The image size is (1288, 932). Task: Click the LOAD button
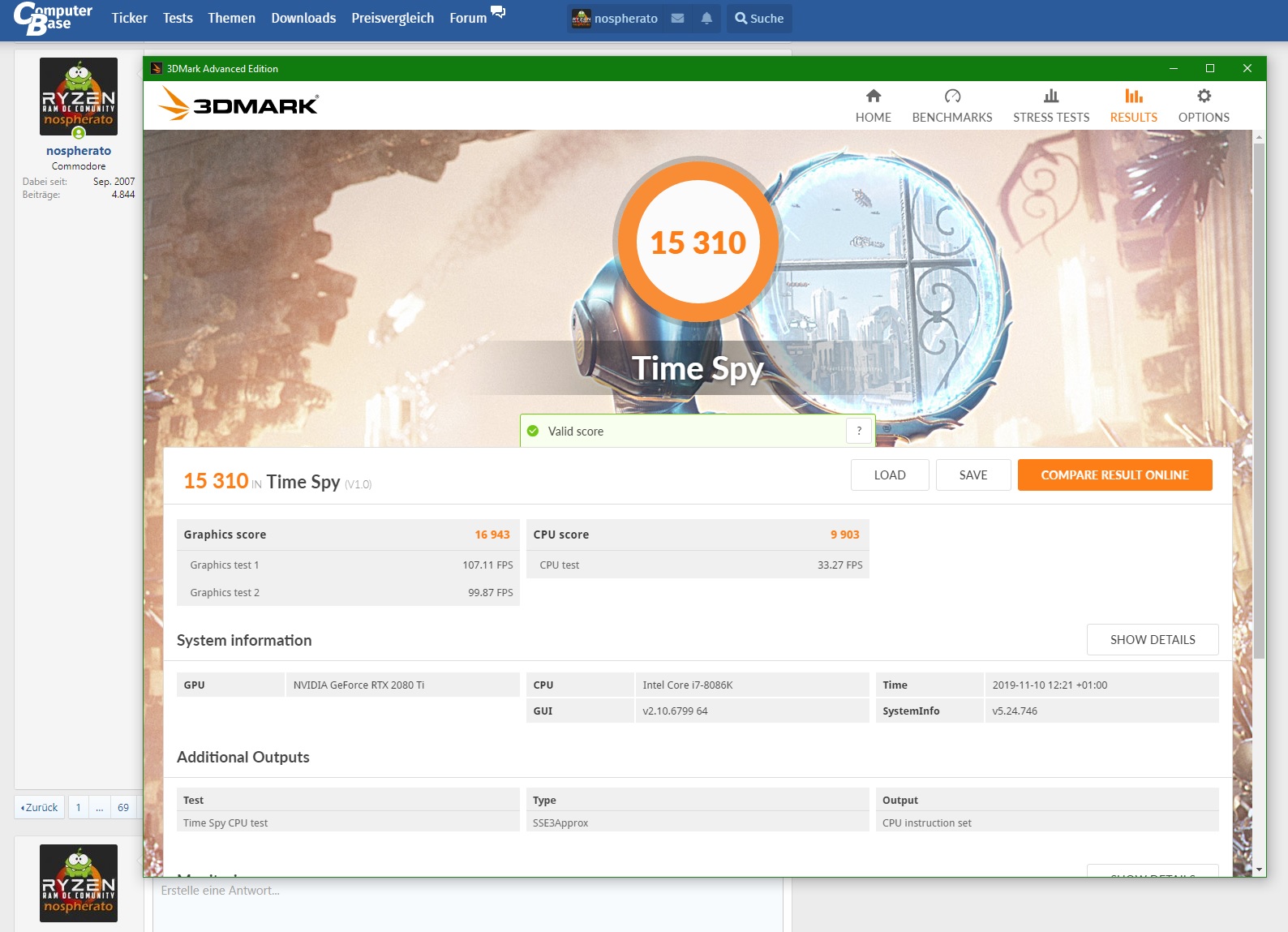[x=890, y=475]
